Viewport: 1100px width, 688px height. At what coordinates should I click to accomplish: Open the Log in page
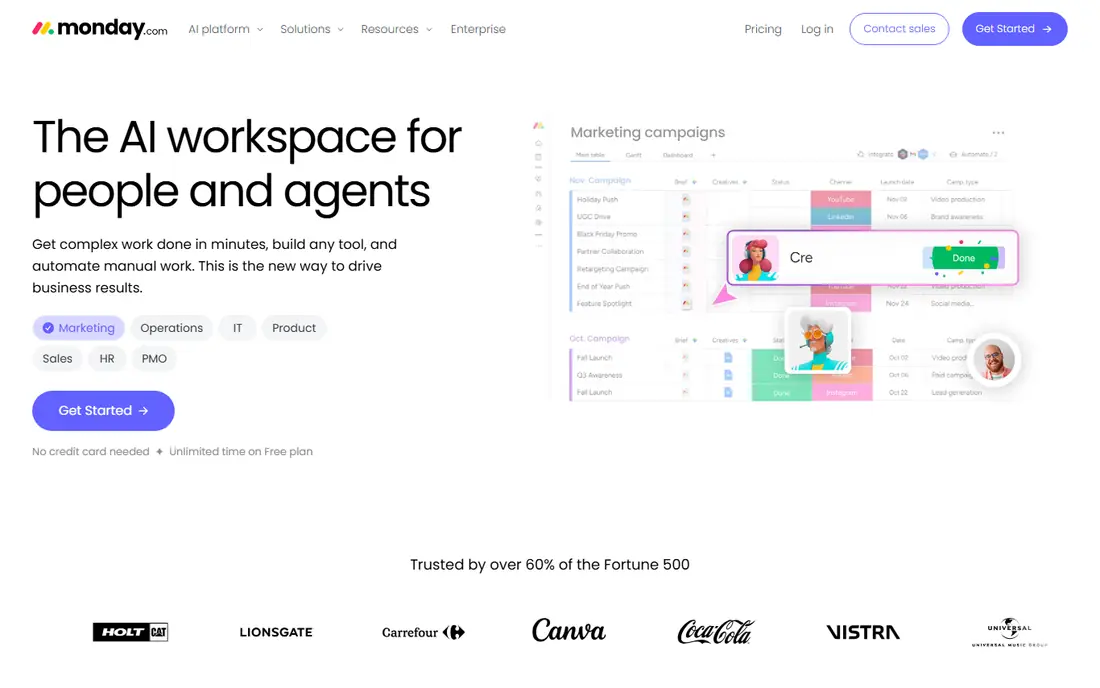pyautogui.click(x=817, y=29)
